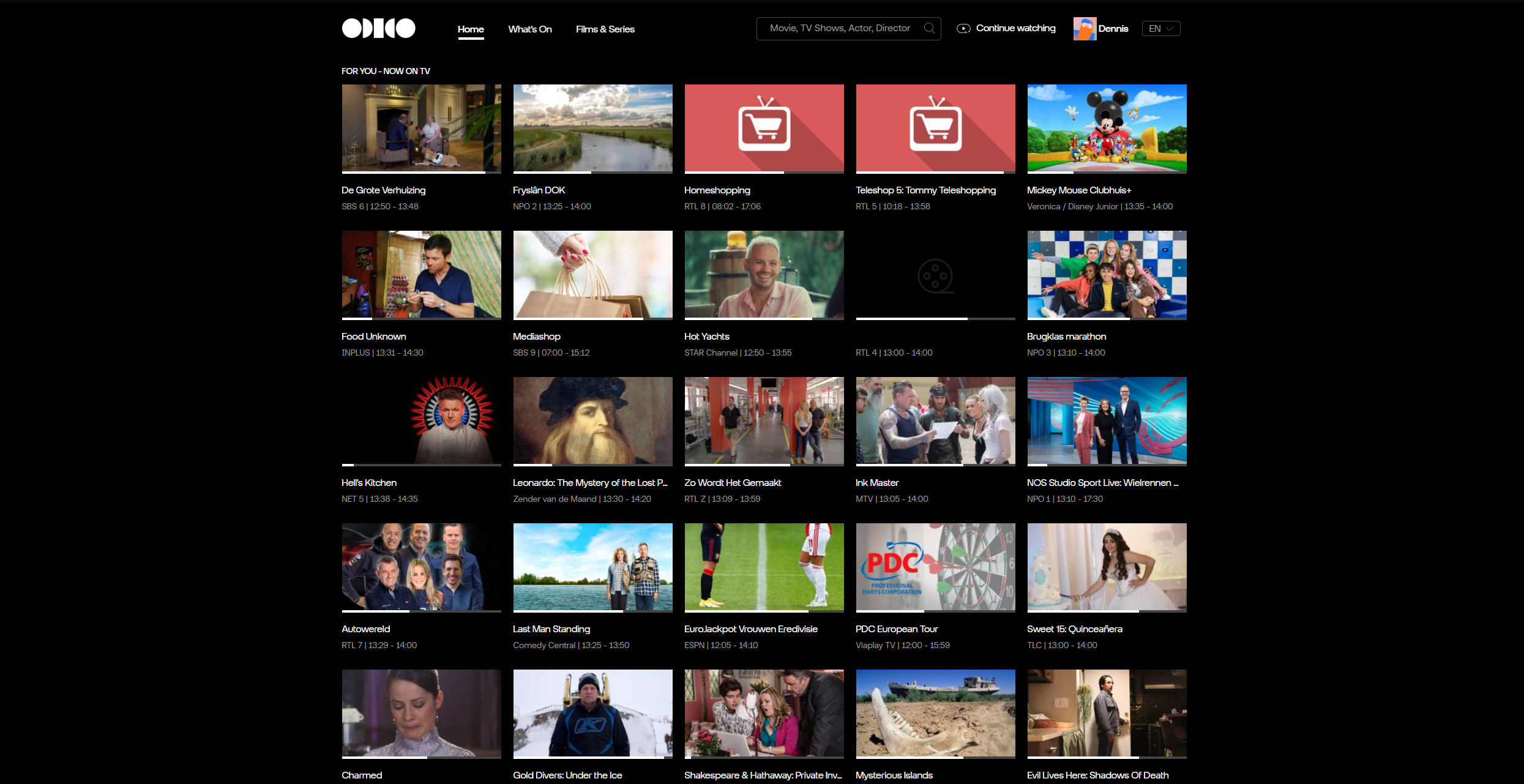The image size is (1524, 784).
Task: Open the RTL 4 film reel placeholder tile
Action: [935, 275]
